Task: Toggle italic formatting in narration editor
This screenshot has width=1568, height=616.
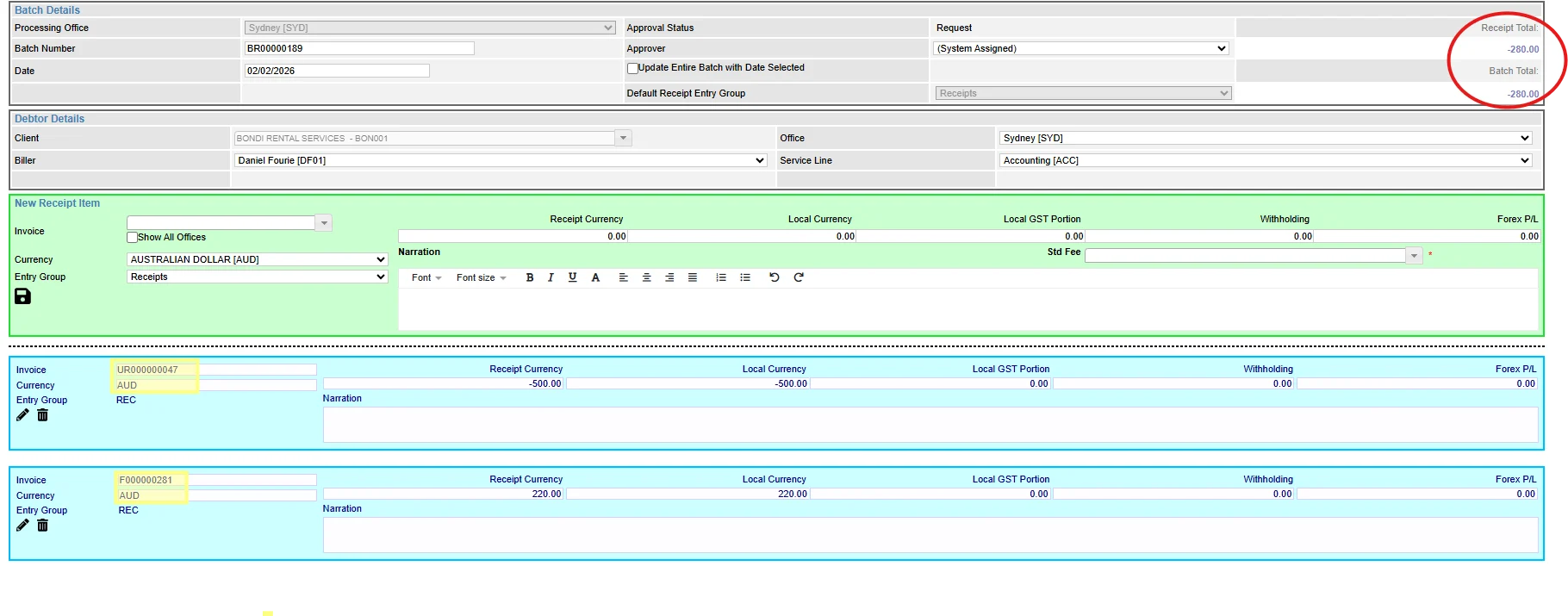Action: pos(551,277)
